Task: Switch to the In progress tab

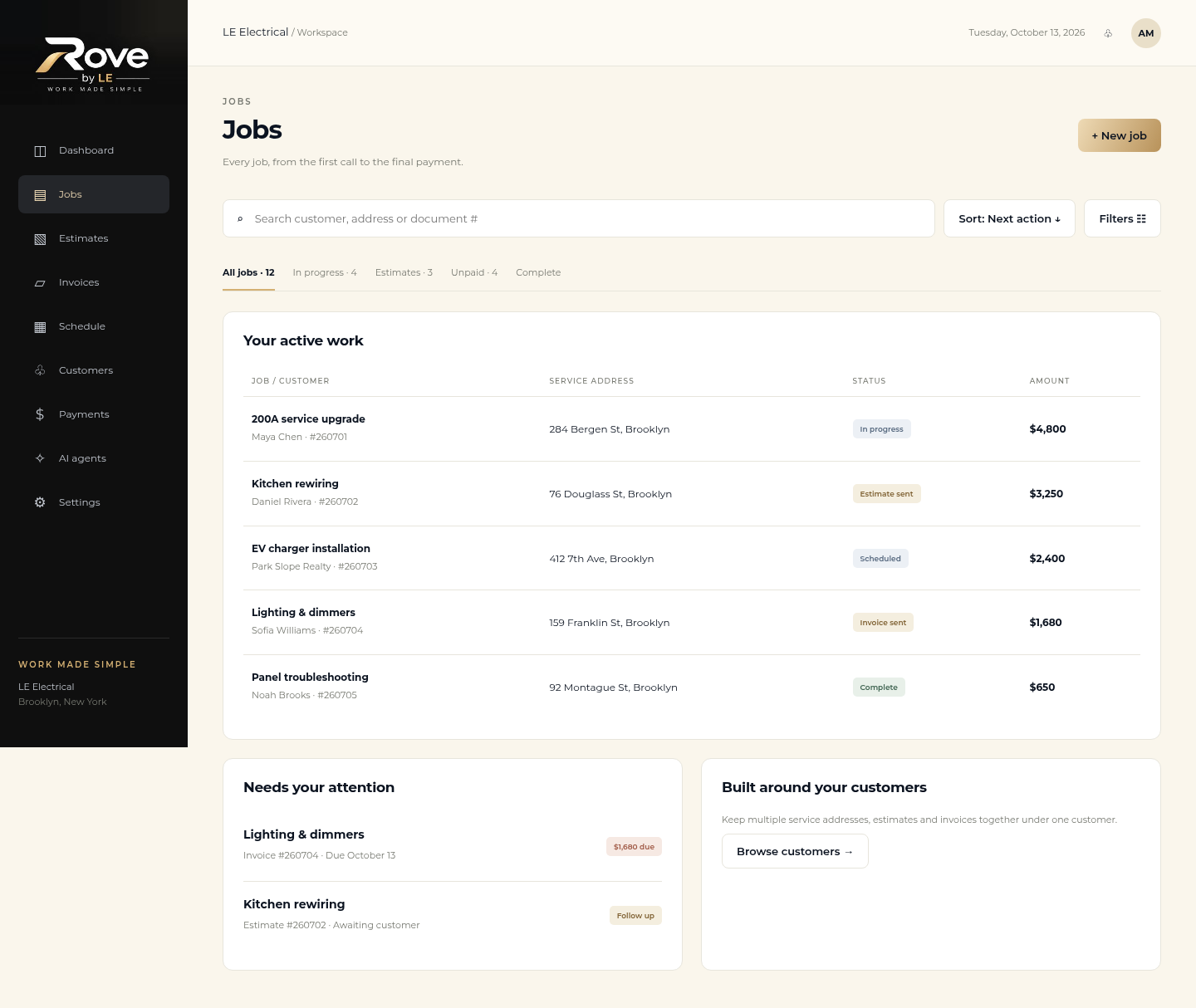Action: [x=325, y=272]
